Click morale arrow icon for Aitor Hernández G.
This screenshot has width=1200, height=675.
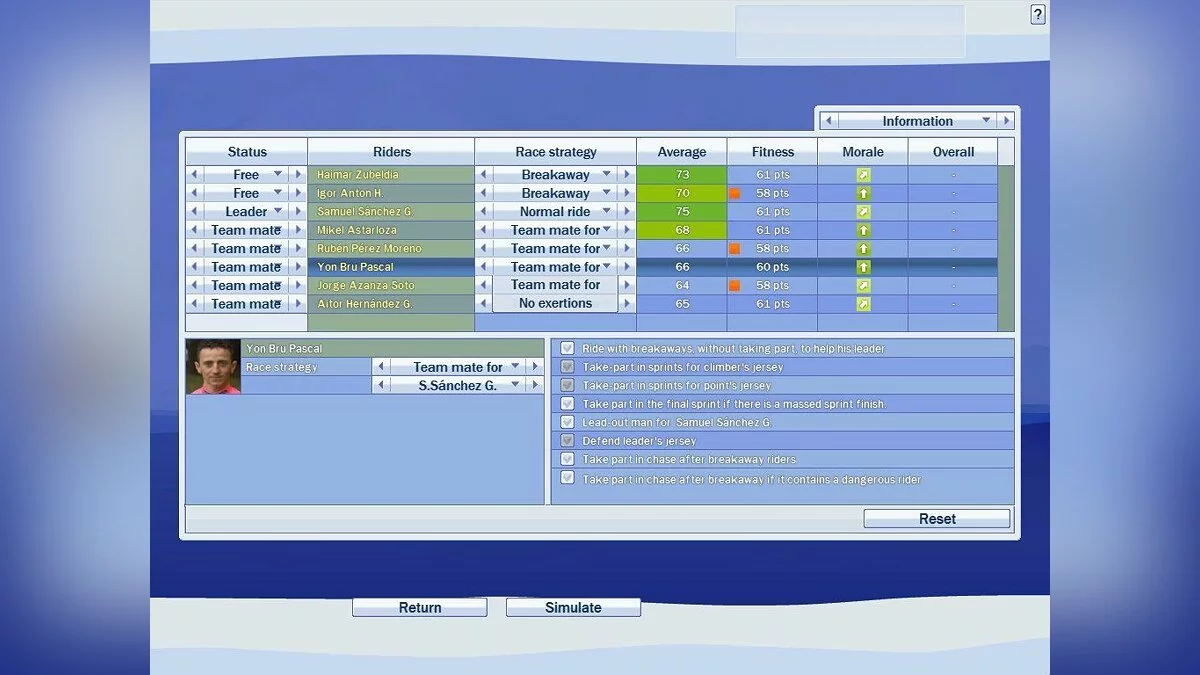coord(863,304)
